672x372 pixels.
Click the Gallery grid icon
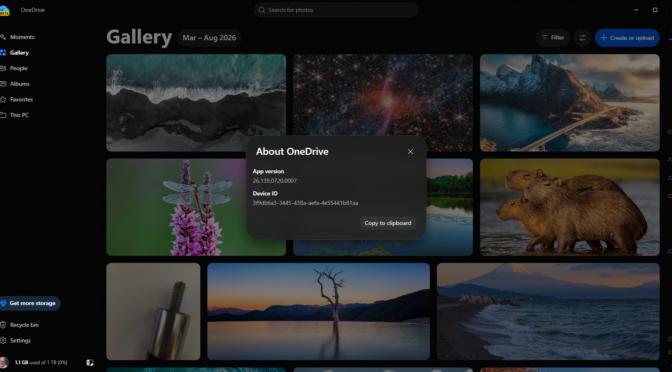(3, 53)
